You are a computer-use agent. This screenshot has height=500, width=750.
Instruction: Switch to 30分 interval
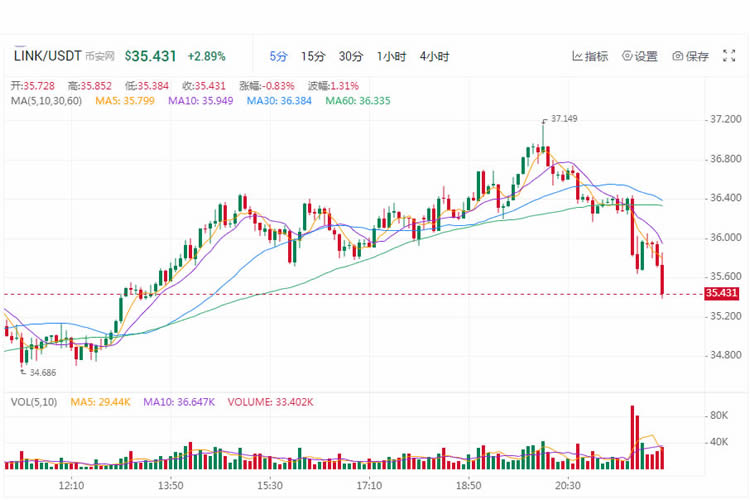[351, 56]
